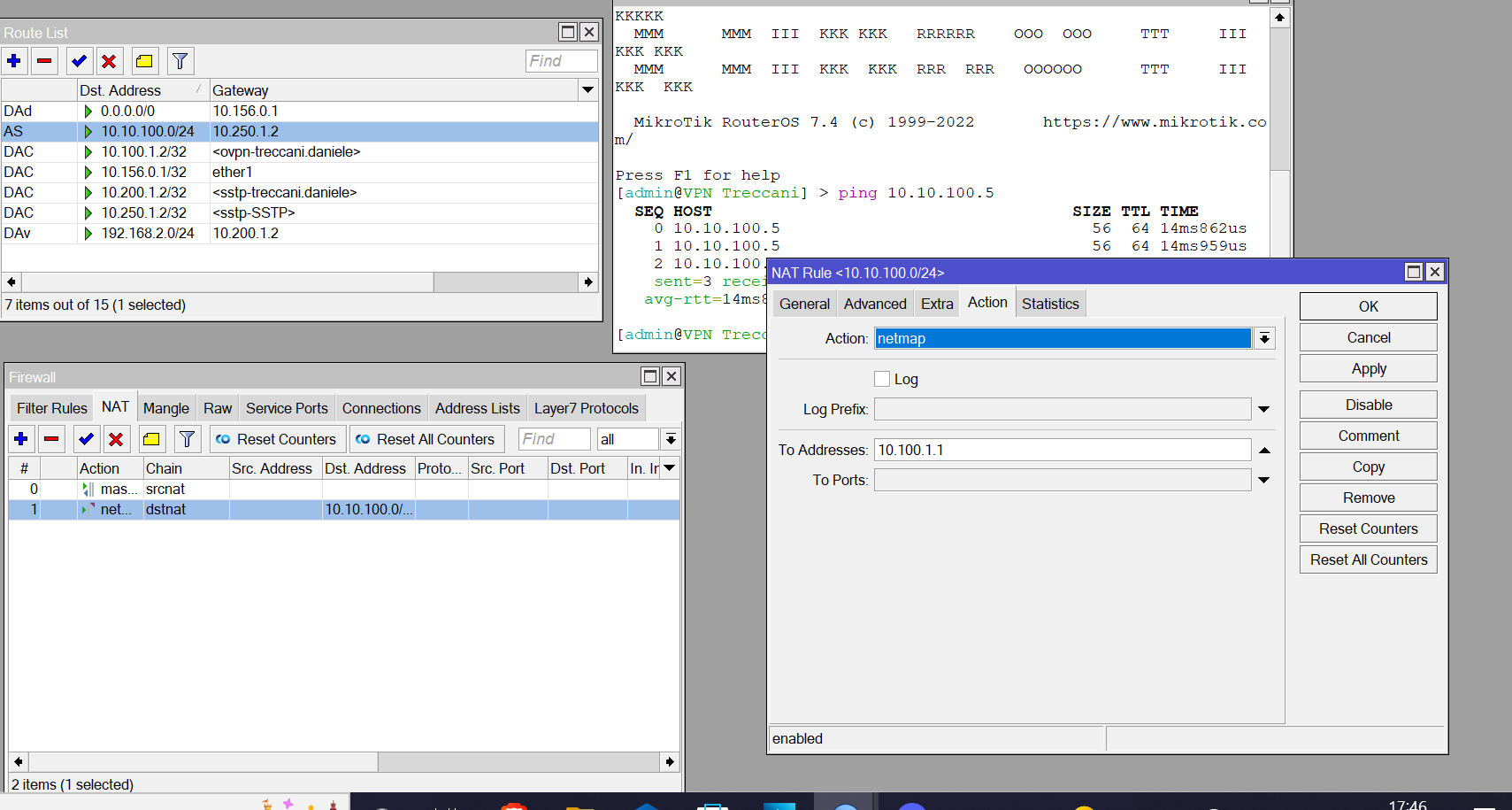Sort by Dst. Address column in Route List
The width and height of the screenshot is (1512, 810).
point(143,90)
